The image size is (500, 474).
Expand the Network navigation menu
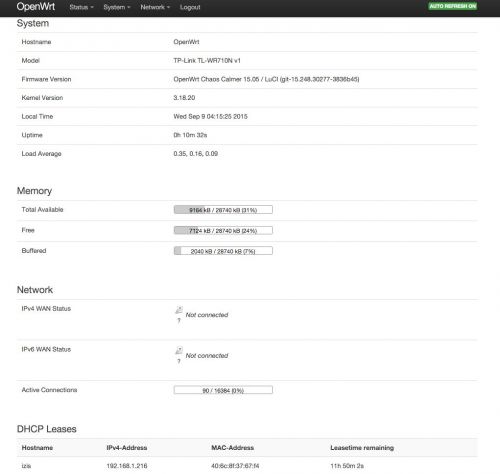(x=155, y=7)
